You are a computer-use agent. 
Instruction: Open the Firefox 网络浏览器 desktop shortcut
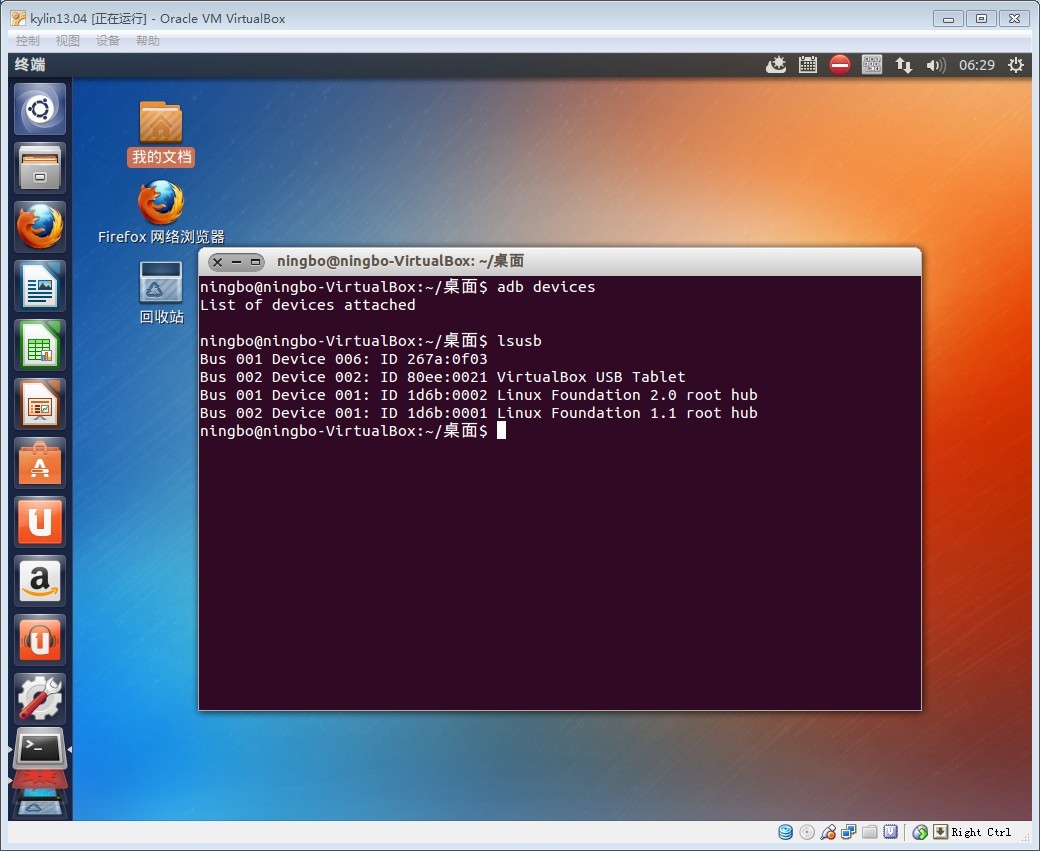click(161, 212)
